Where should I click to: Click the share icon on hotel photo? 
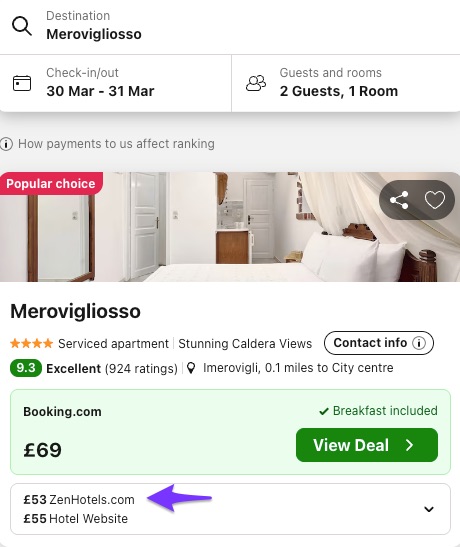(399, 200)
